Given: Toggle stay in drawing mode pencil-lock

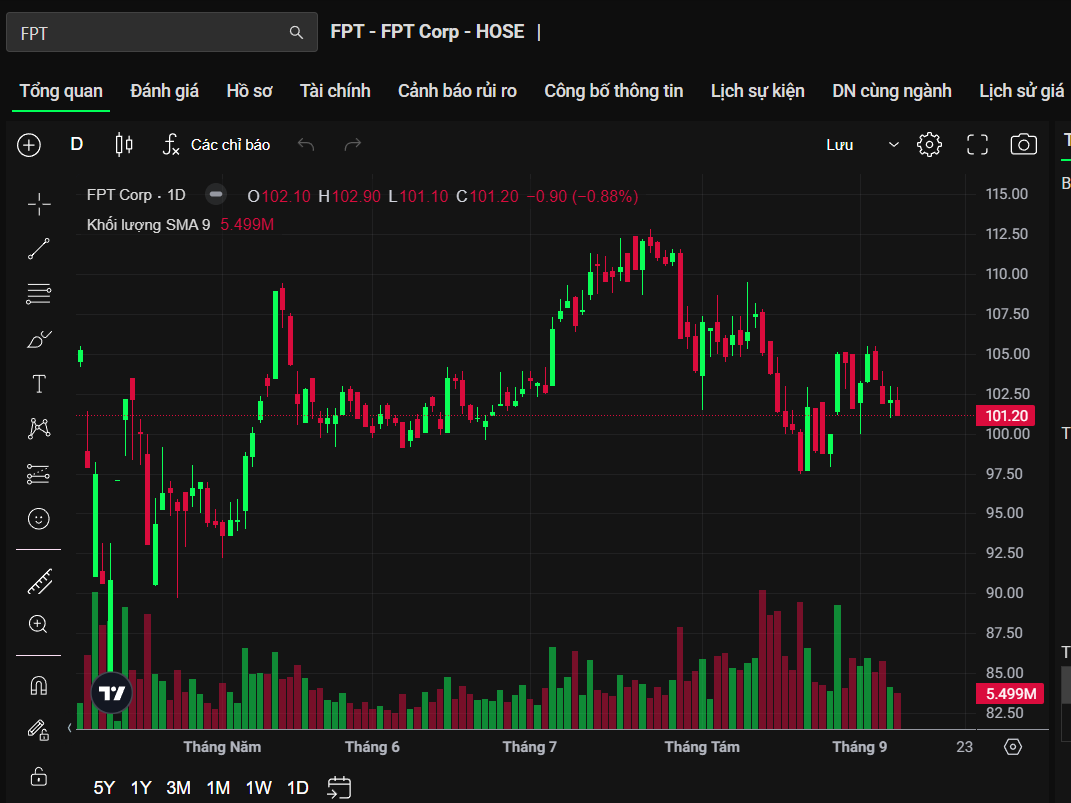Looking at the screenshot, I should click(38, 731).
